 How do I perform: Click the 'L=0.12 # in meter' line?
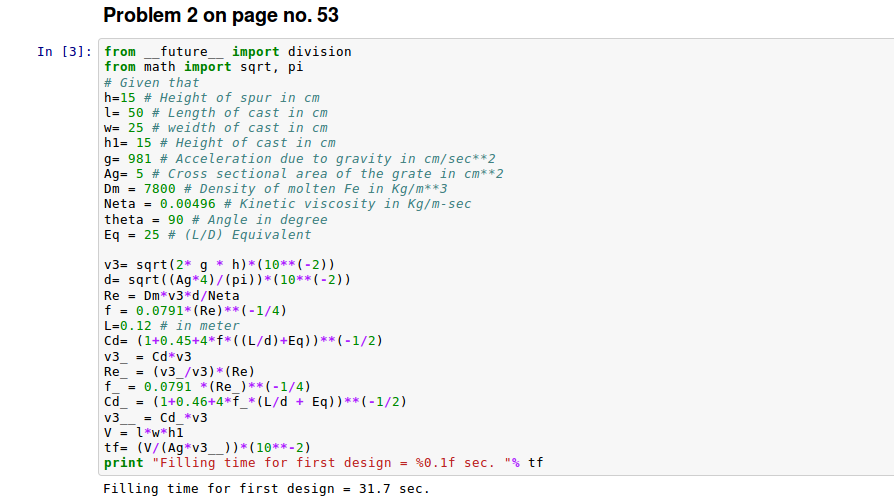[171, 326]
